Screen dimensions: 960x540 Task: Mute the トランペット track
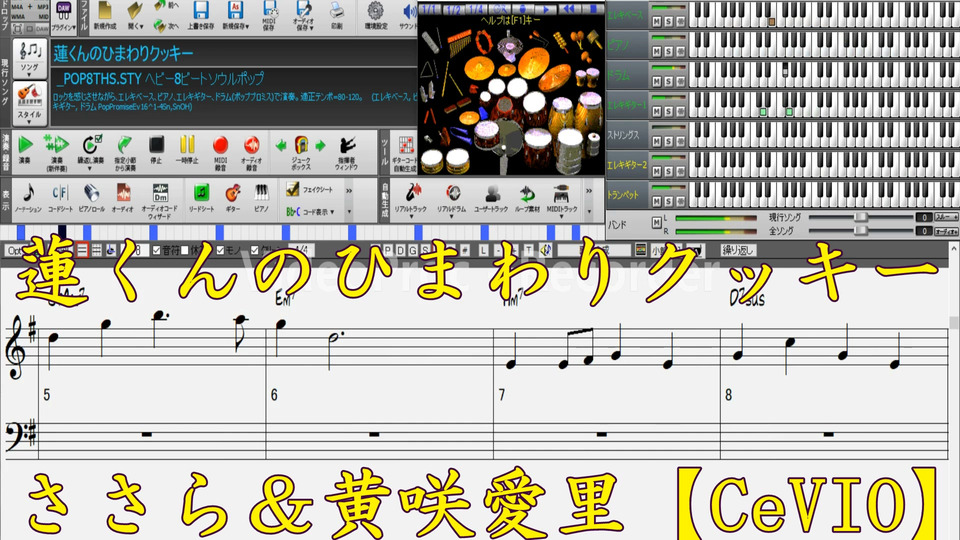[x=656, y=201]
